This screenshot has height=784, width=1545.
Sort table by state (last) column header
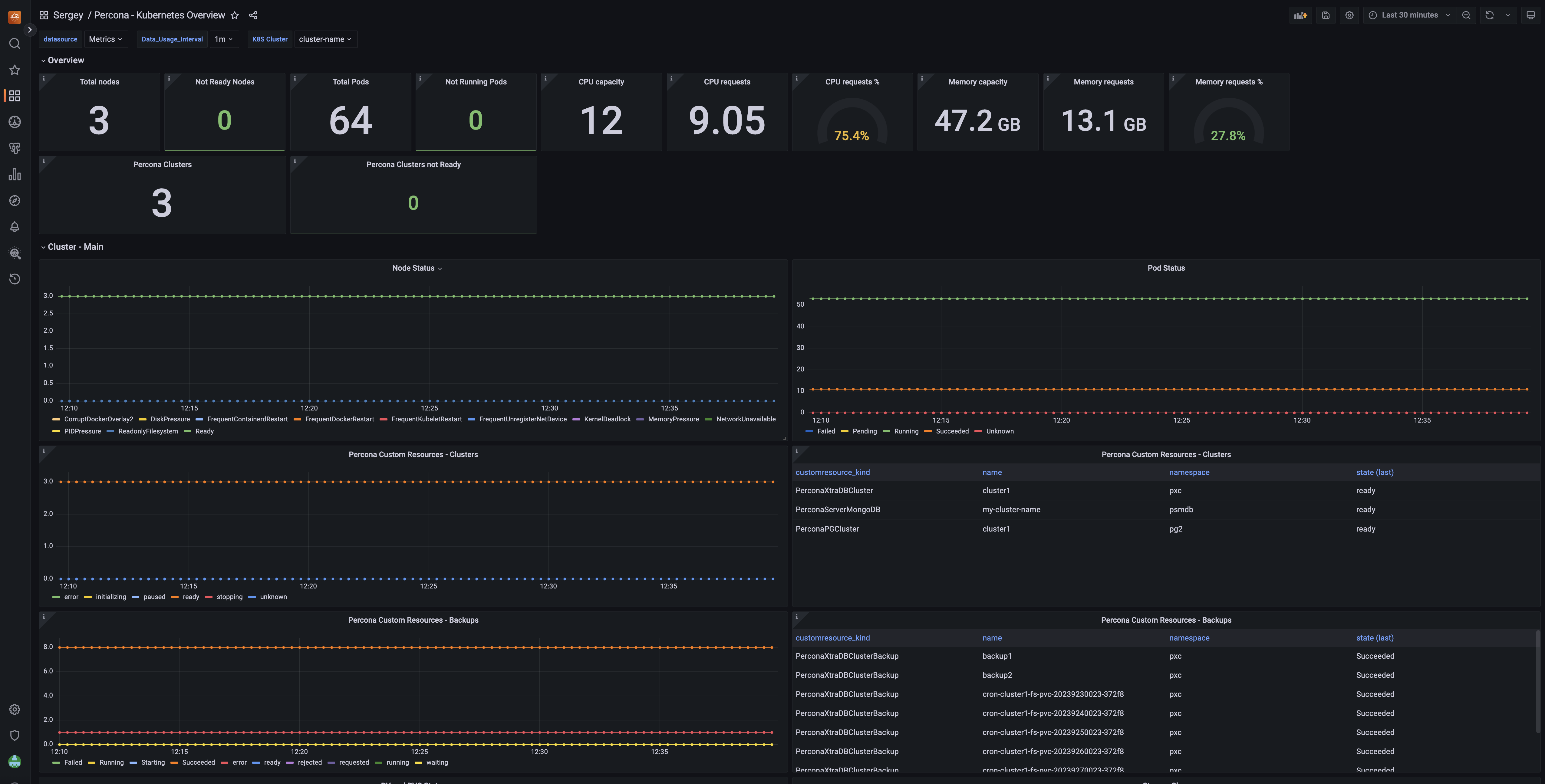[x=1375, y=473]
